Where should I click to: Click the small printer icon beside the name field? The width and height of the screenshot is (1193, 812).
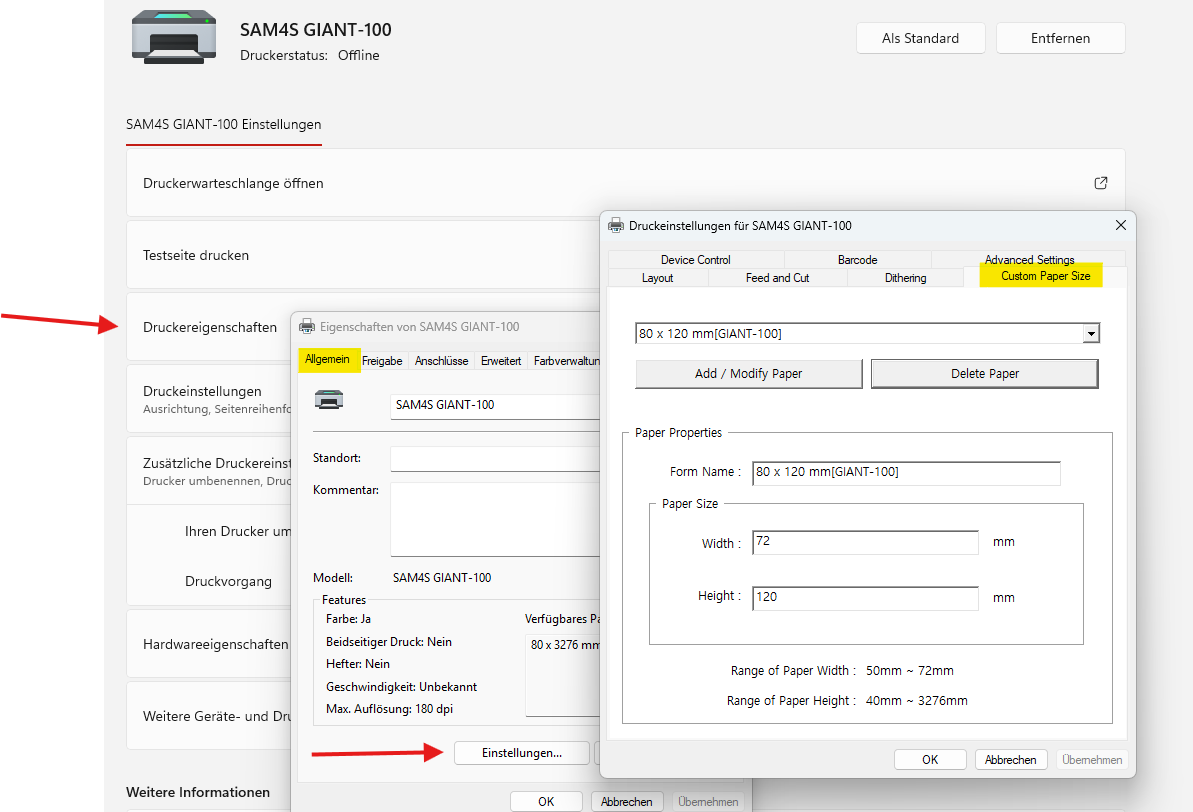click(x=329, y=399)
